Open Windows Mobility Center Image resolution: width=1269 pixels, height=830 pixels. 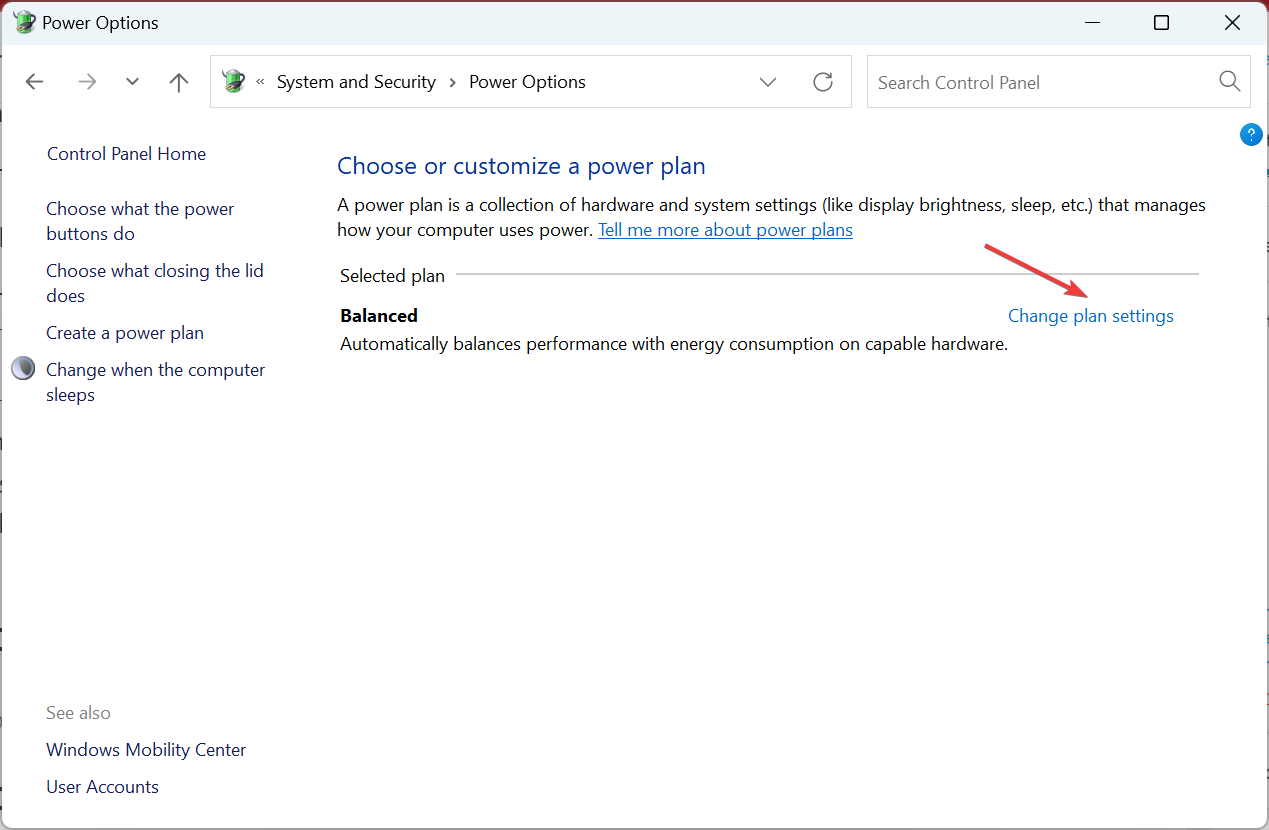(x=146, y=750)
